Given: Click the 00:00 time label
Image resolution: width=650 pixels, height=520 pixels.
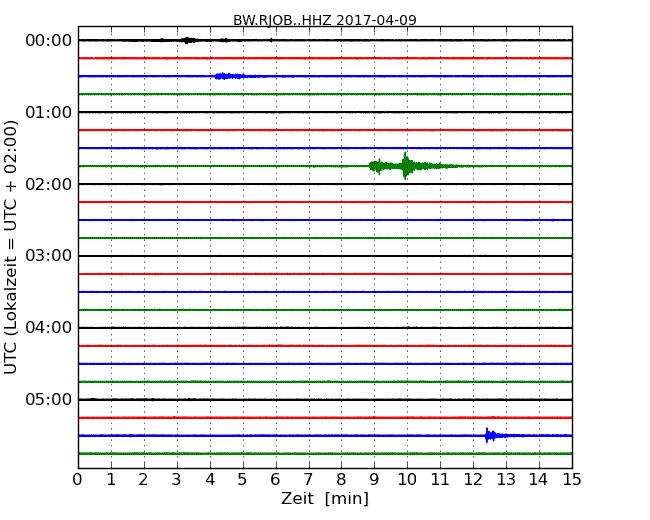Looking at the screenshot, I should point(49,41).
